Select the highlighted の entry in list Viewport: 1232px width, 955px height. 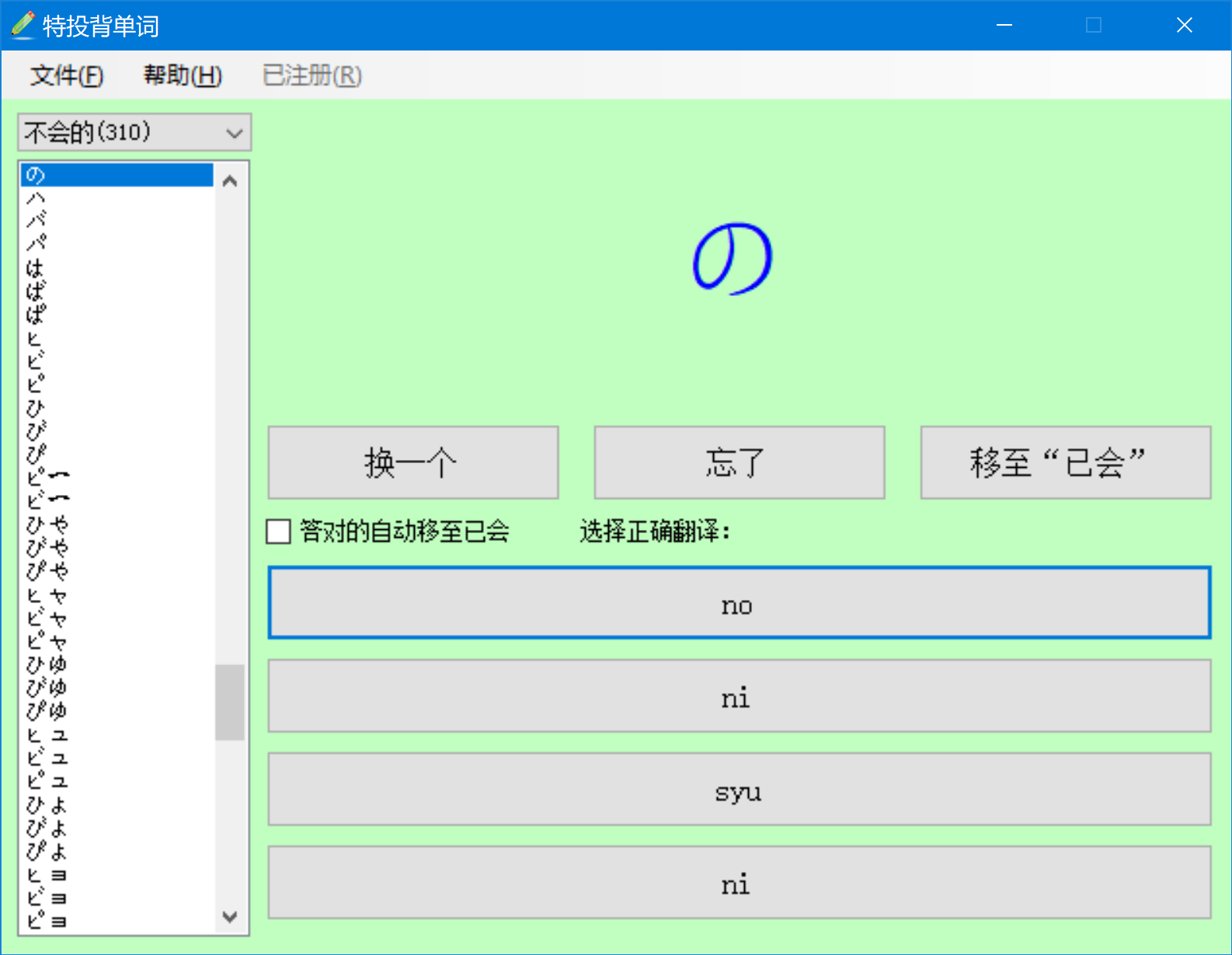pos(117,175)
